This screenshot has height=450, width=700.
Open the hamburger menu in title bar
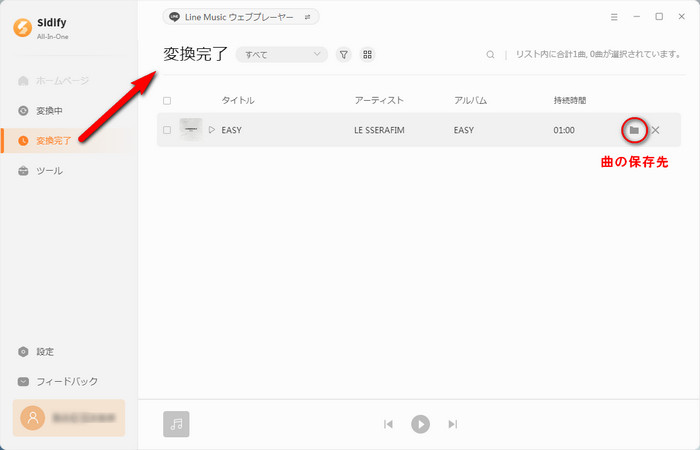tap(614, 17)
